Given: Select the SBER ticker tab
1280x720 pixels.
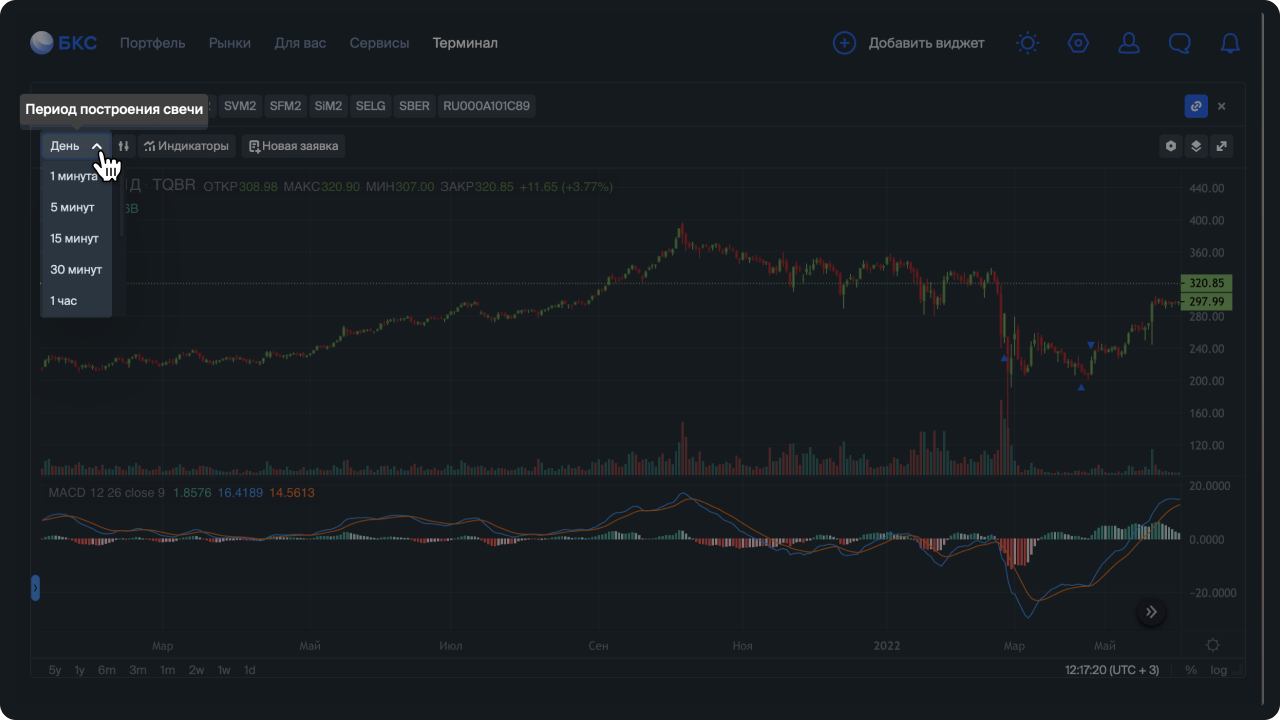Looking at the screenshot, I should click(x=414, y=105).
